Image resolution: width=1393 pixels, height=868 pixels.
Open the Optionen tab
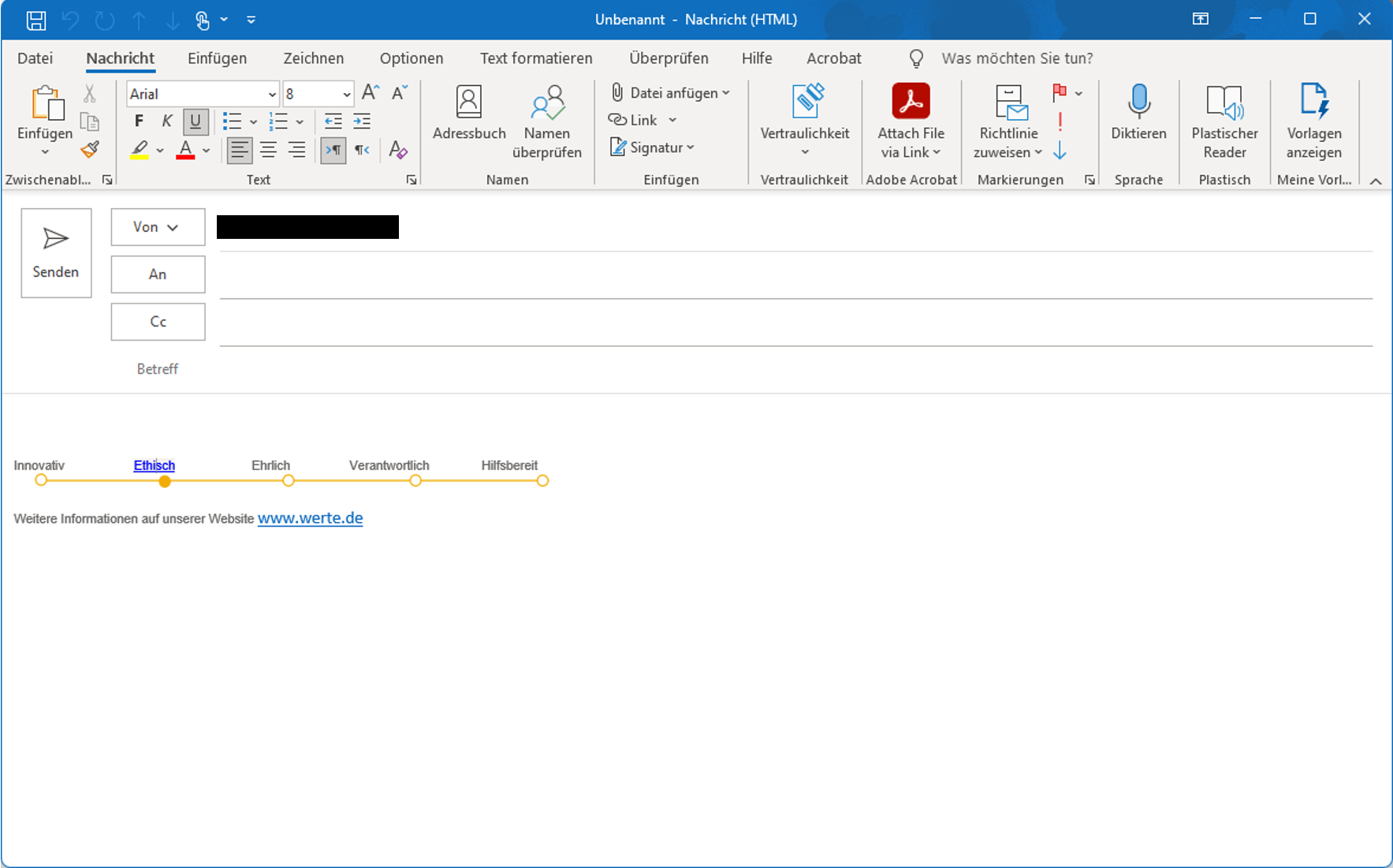click(412, 58)
